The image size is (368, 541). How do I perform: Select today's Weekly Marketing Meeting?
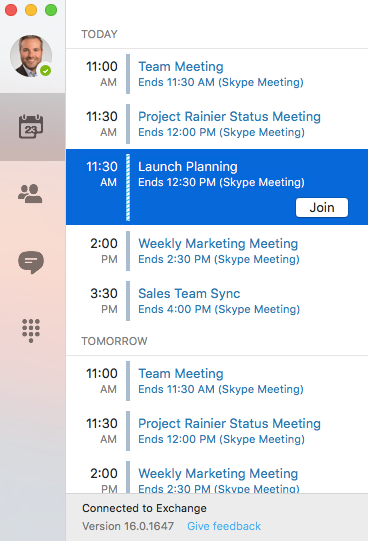(x=217, y=251)
